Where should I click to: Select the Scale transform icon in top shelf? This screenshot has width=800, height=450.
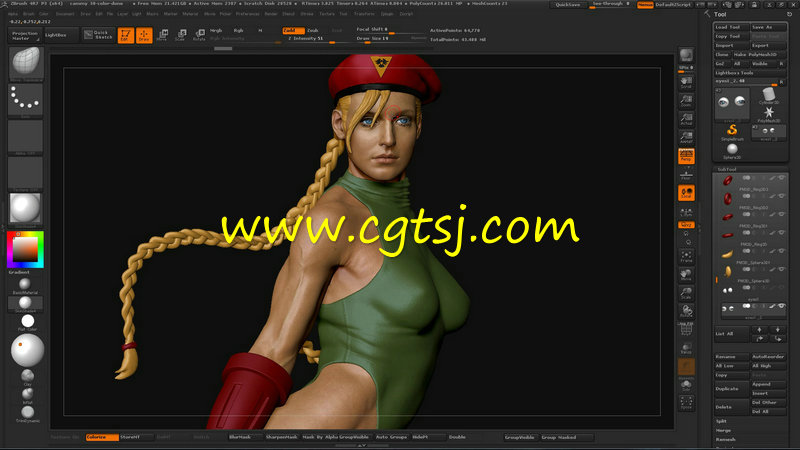181,35
